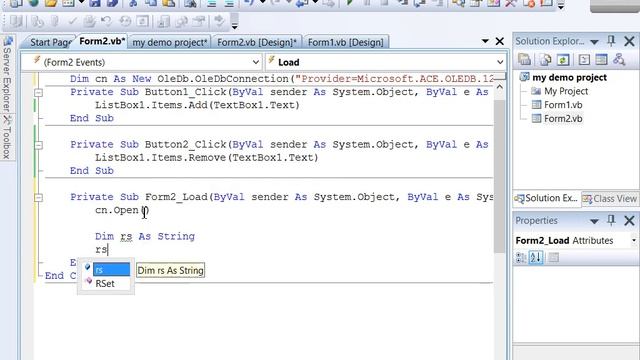This screenshot has height=360, width=640.
Task: Open the Server Explorer side tab
Action: (x=7, y=74)
